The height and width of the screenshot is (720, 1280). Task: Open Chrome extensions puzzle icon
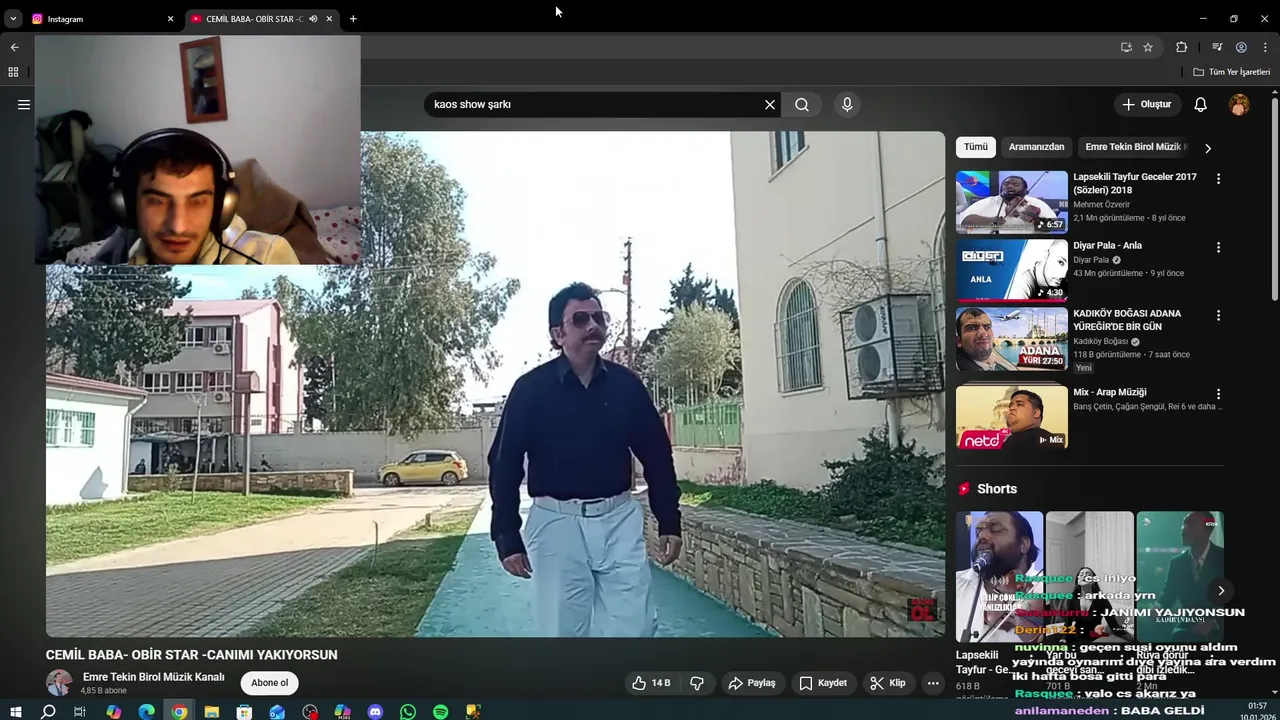pos(1181,47)
